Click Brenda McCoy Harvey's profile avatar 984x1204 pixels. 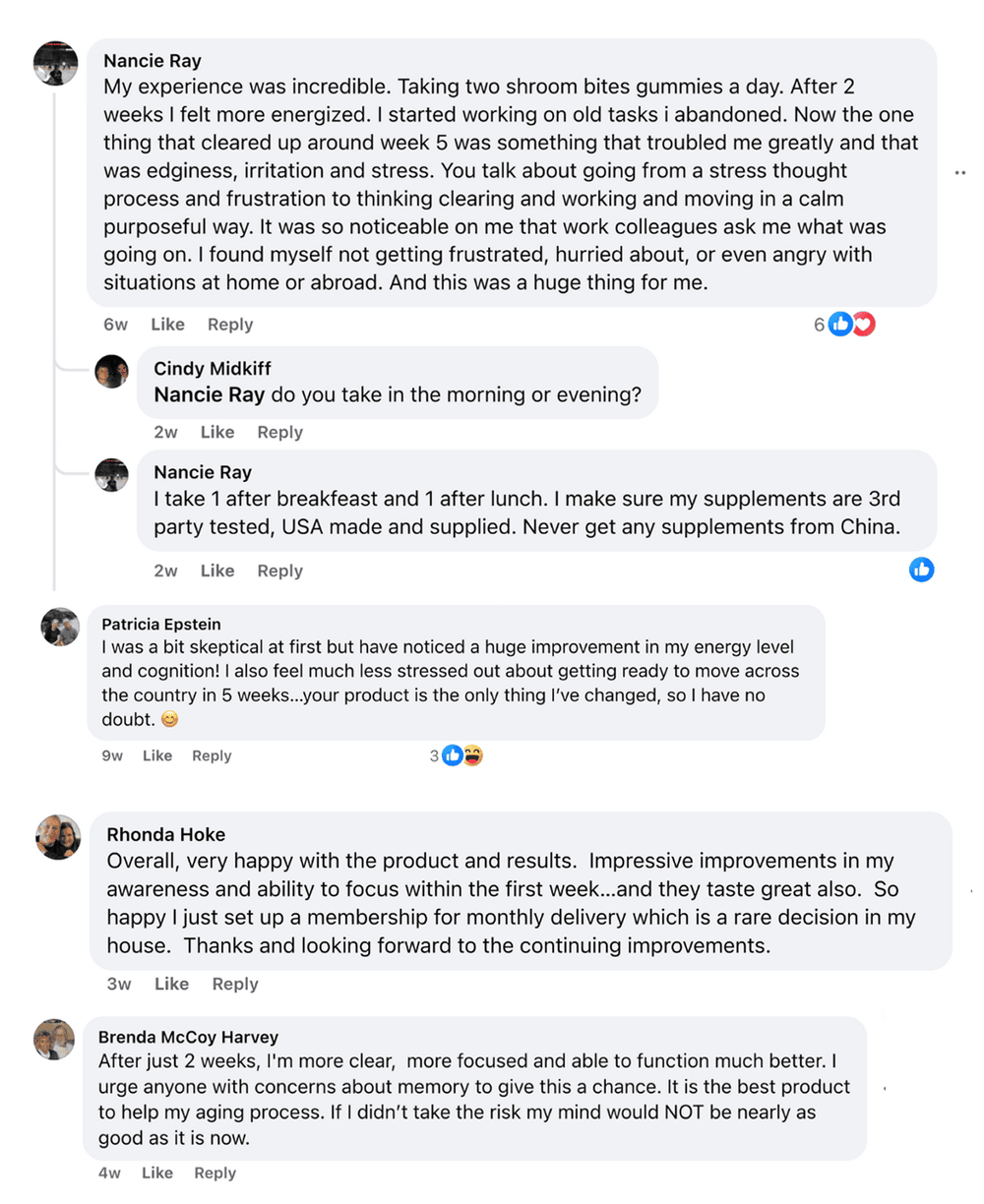(x=54, y=1040)
